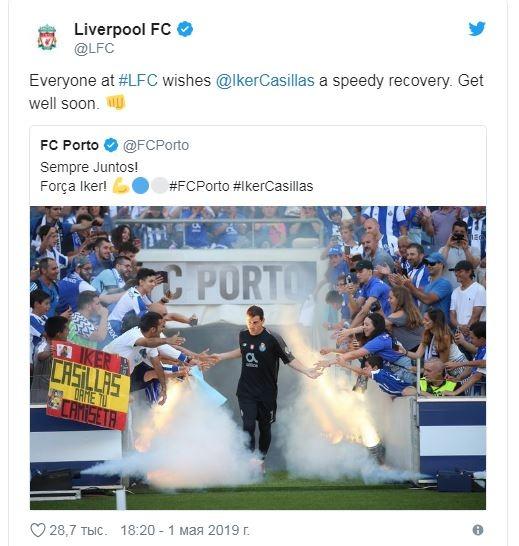Open the tweet timestamp 18:20
Image resolution: width=519 pixels, height=546 pixels.
[x=137, y=530]
